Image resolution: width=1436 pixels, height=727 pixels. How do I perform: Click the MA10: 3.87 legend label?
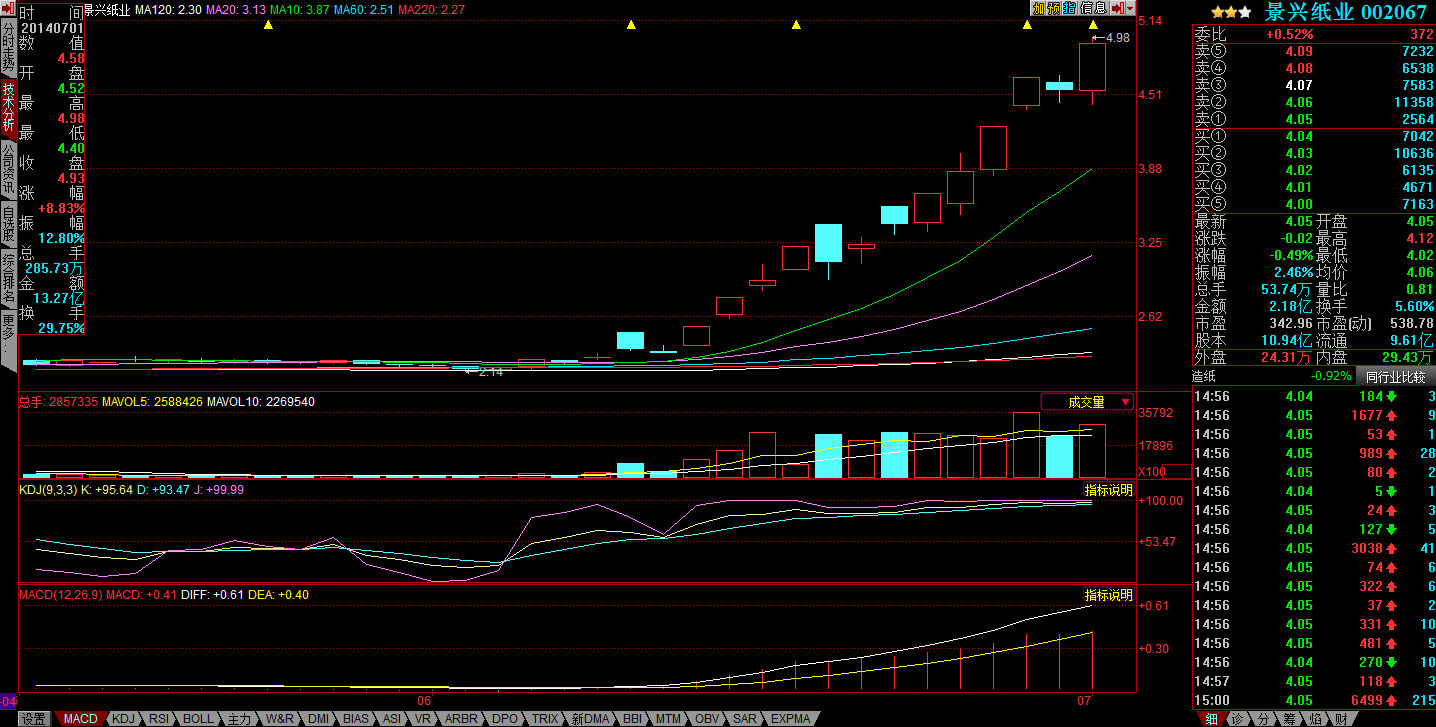(298, 9)
